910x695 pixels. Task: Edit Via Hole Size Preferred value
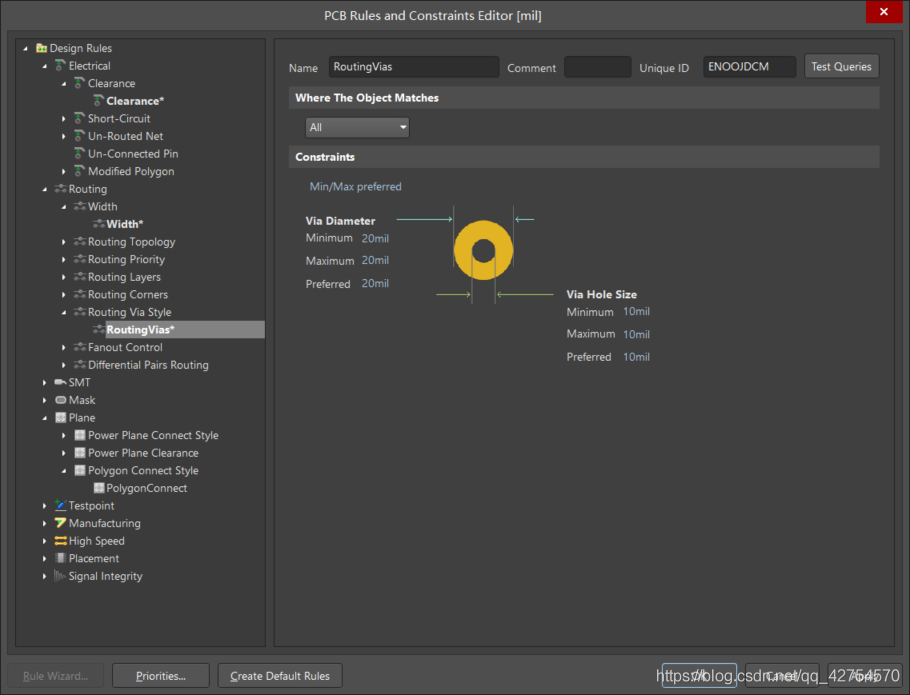[x=636, y=357]
